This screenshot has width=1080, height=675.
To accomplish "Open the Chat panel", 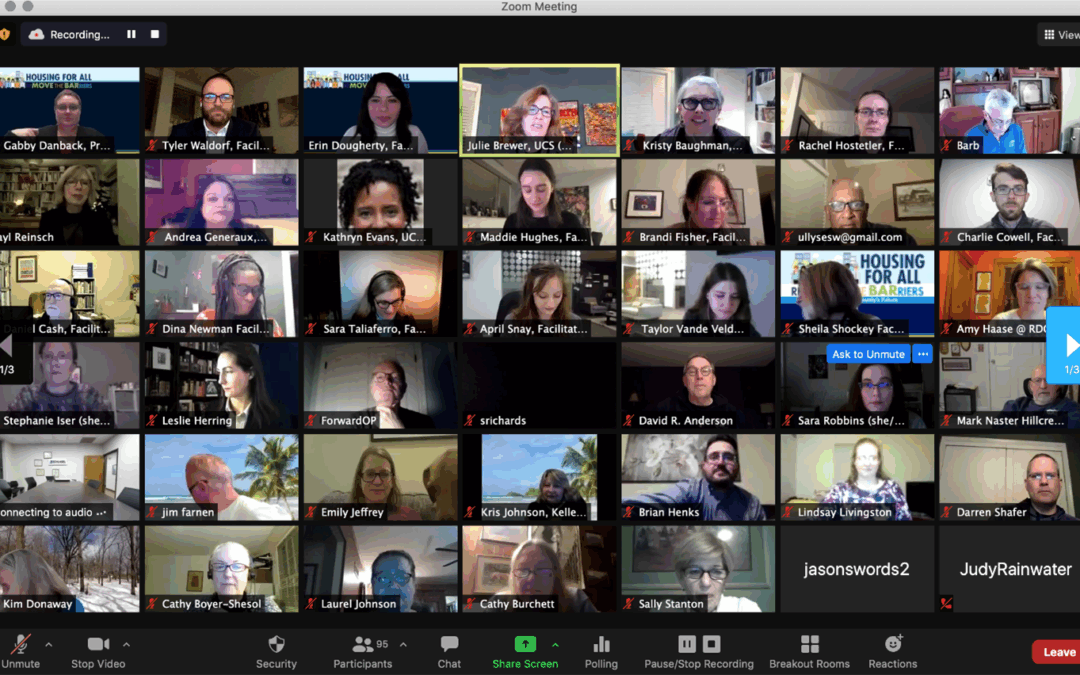I will pos(449,650).
